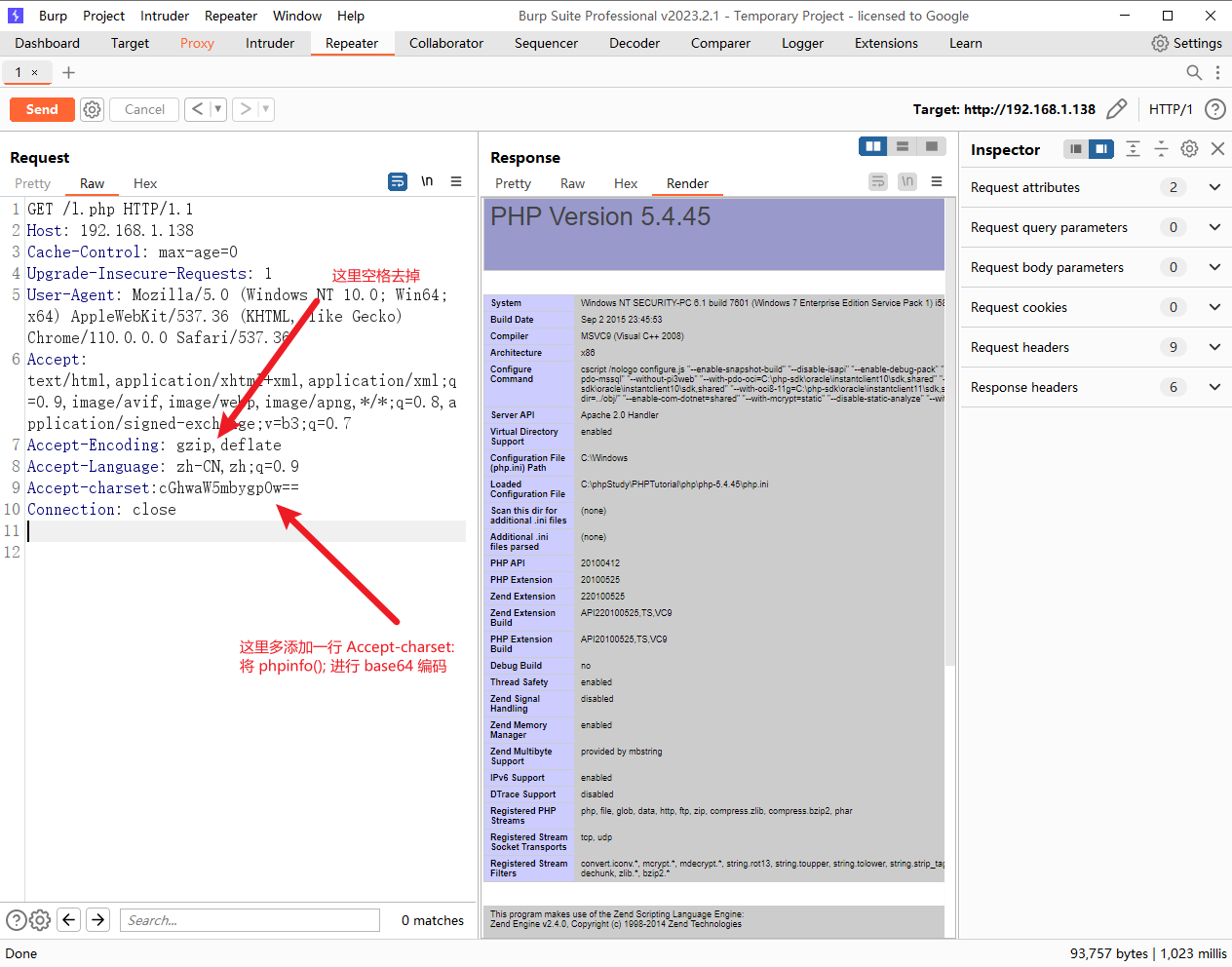The width and height of the screenshot is (1232, 967).
Task: Open the tab bar kebab menu
Action: pos(1217,72)
